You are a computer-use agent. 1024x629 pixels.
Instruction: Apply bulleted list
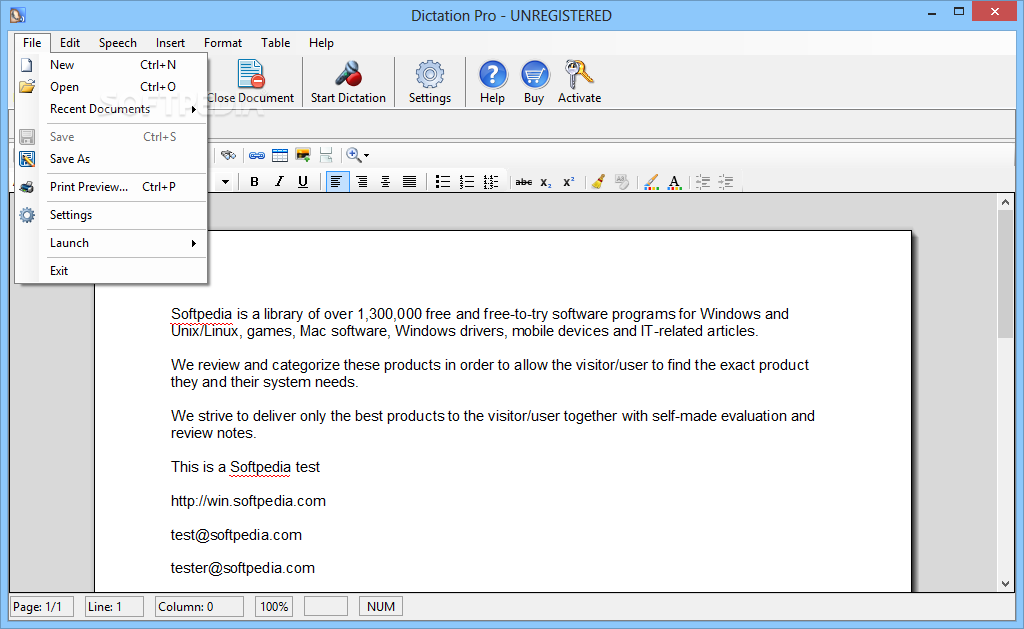tap(443, 182)
